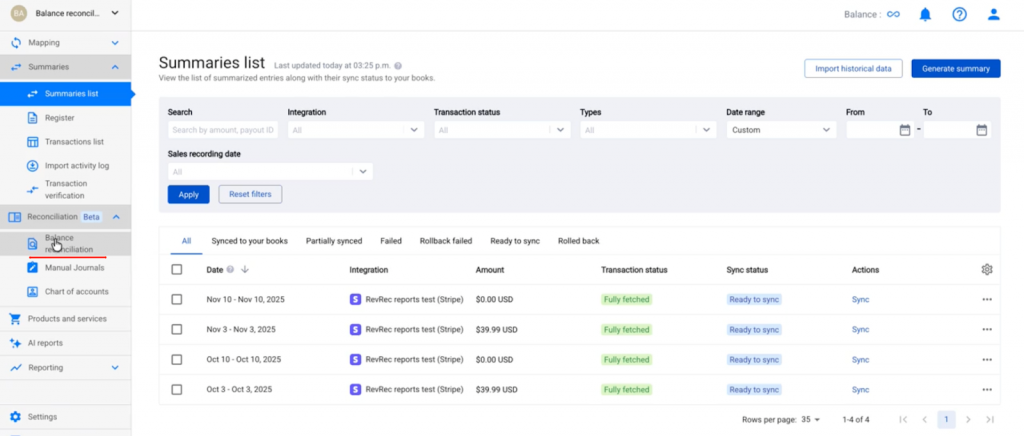Expand the Date range Custom dropdown
Screen dimensions: 1024x436
click(x=781, y=130)
